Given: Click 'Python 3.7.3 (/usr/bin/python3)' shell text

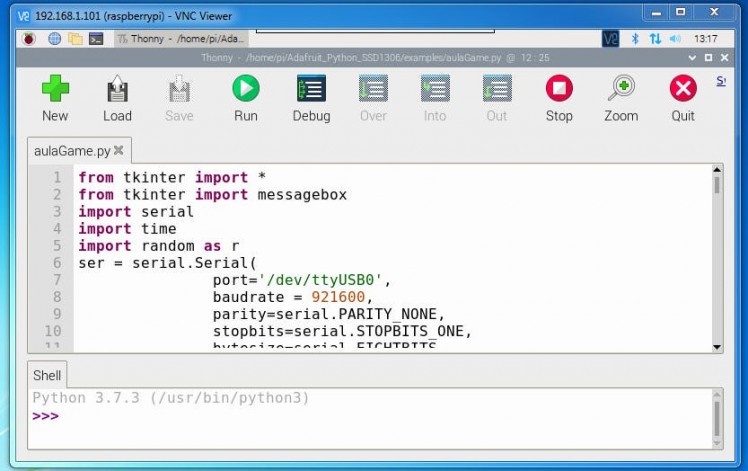Looking at the screenshot, I should click(171, 398).
